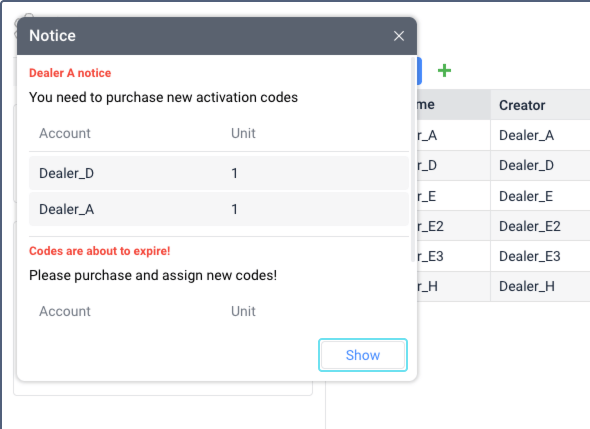The image size is (590, 429).
Task: Click the Codes are about to expire heading
Action: 100,251
